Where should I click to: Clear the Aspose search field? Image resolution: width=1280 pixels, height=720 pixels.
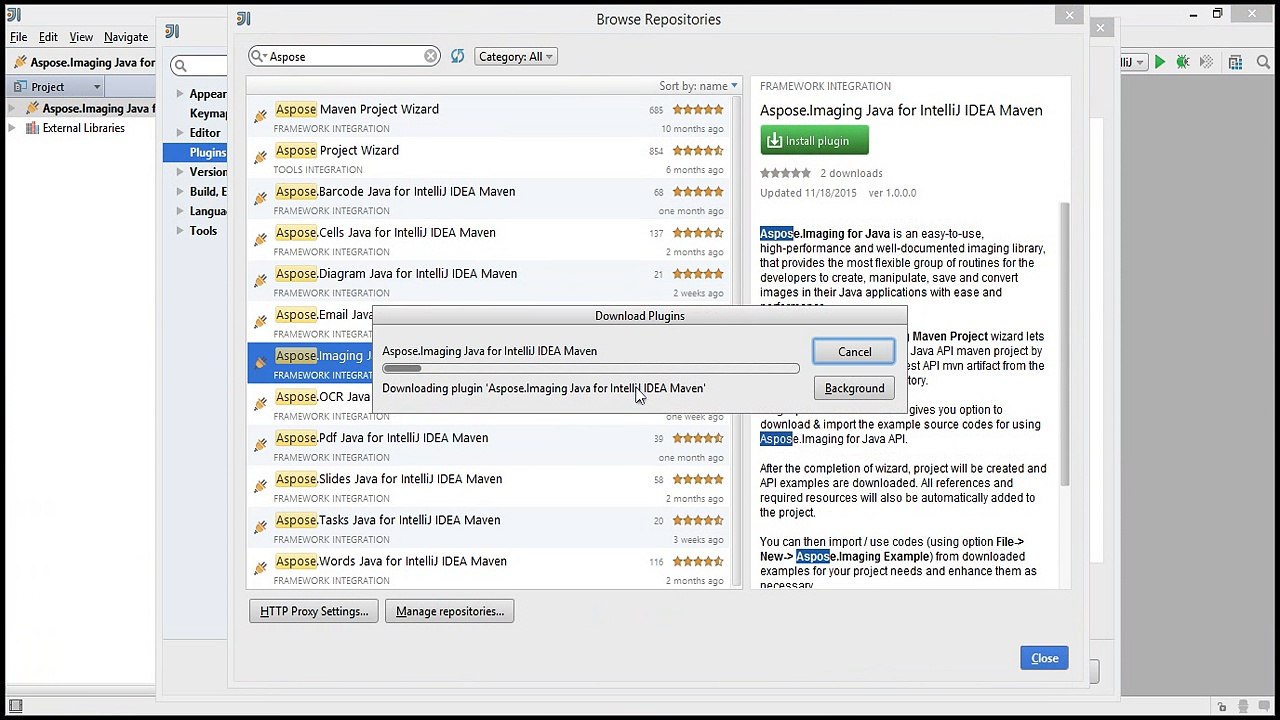pos(430,56)
